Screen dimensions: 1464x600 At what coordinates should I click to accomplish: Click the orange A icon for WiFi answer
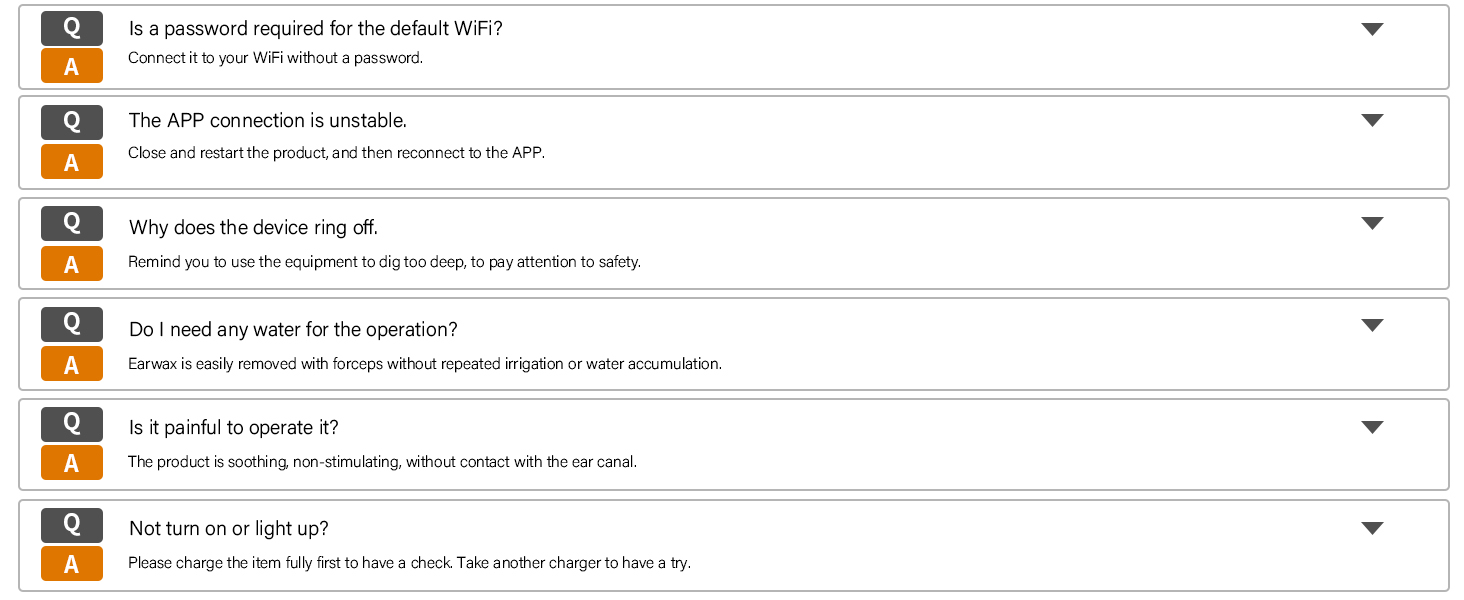pyautogui.click(x=72, y=66)
